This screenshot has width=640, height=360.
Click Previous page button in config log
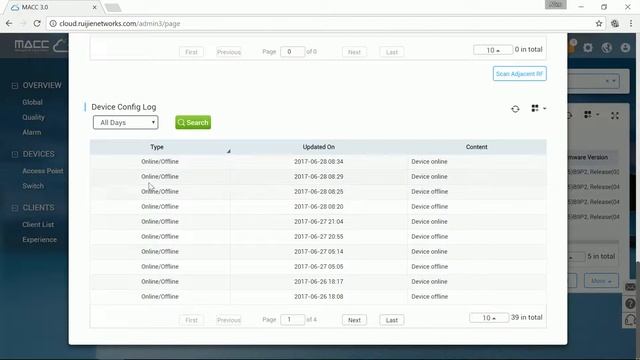229,320
